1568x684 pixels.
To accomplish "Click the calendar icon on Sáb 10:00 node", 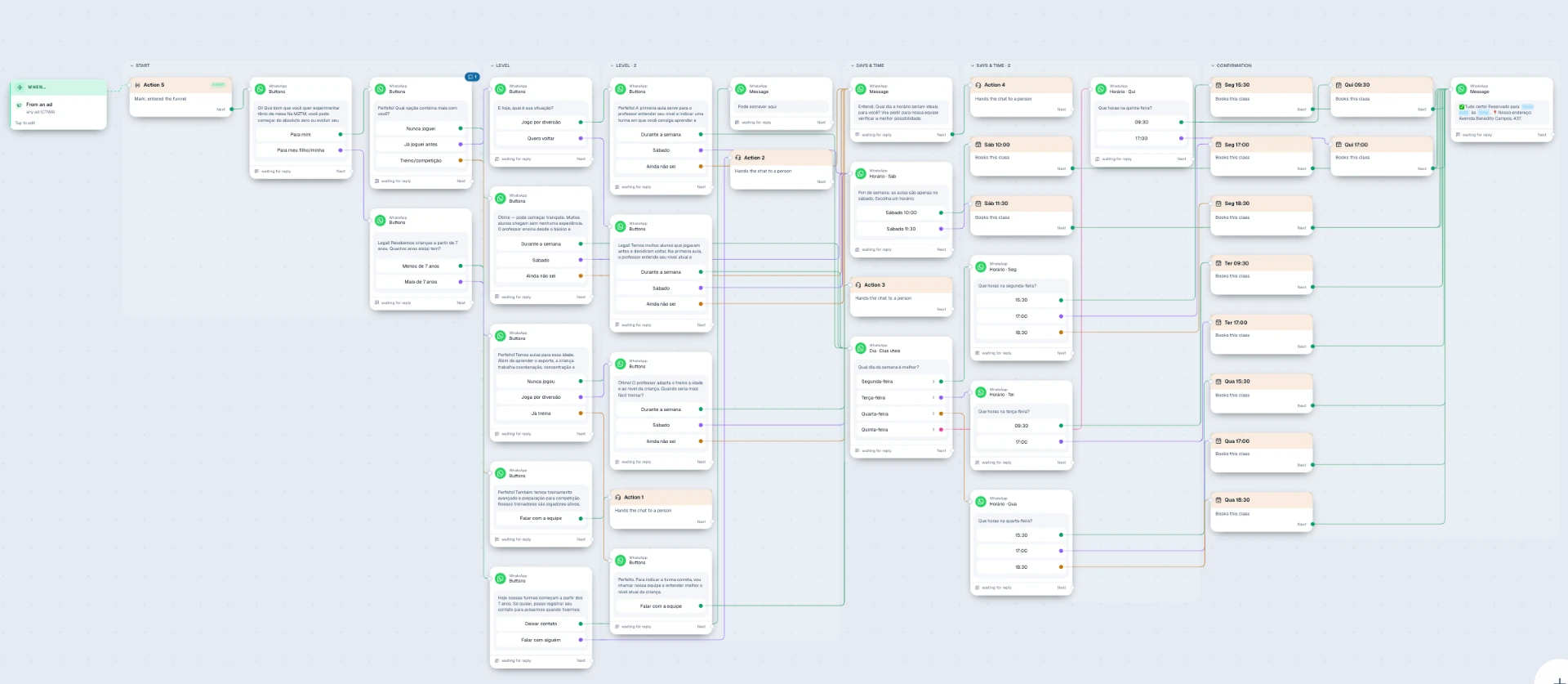I will pos(978,145).
